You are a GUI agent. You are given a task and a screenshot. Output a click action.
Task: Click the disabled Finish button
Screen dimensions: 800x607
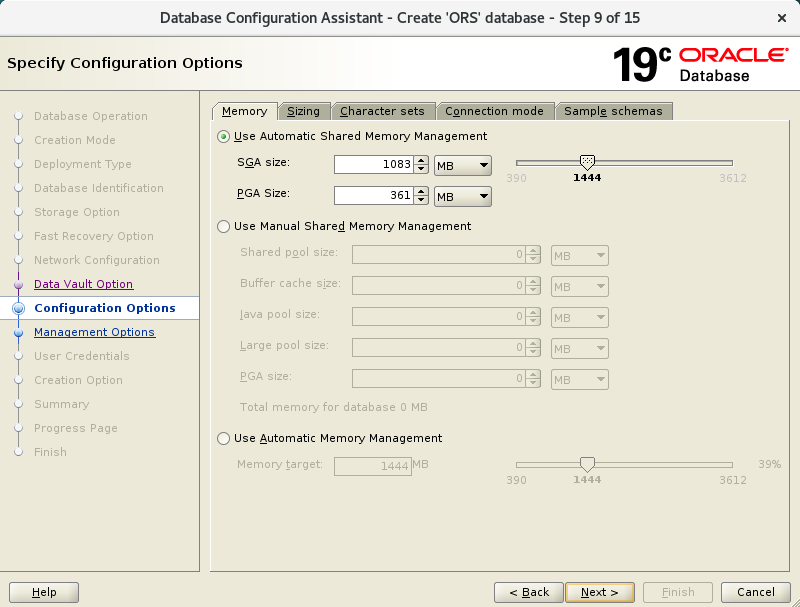pyautogui.click(x=678, y=592)
